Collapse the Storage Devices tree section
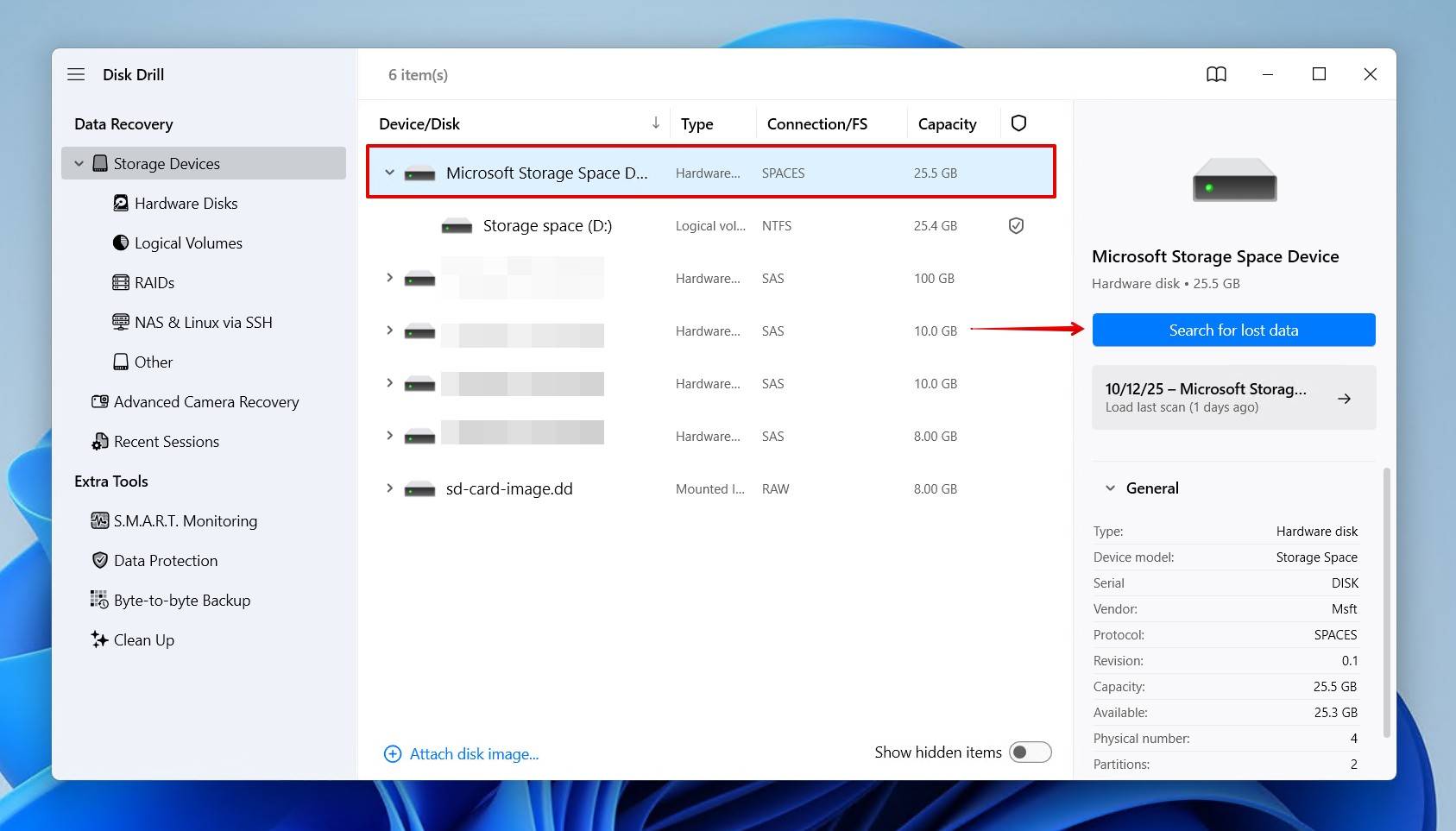 coord(79,164)
